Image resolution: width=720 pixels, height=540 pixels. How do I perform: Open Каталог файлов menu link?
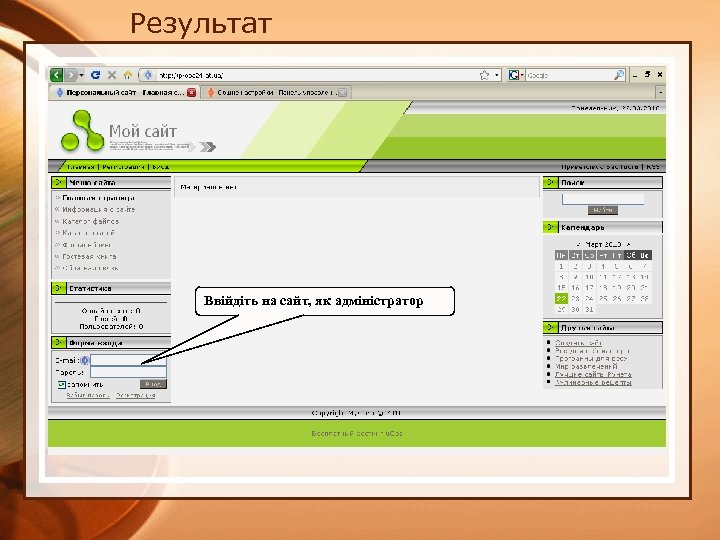pos(90,221)
